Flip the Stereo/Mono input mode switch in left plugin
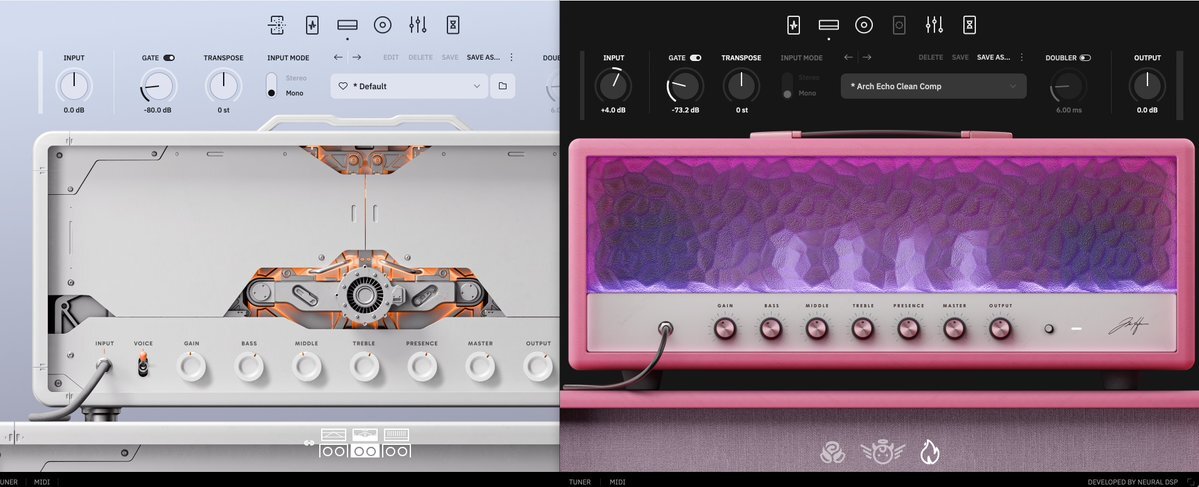The width and height of the screenshot is (1199, 487). (271, 86)
